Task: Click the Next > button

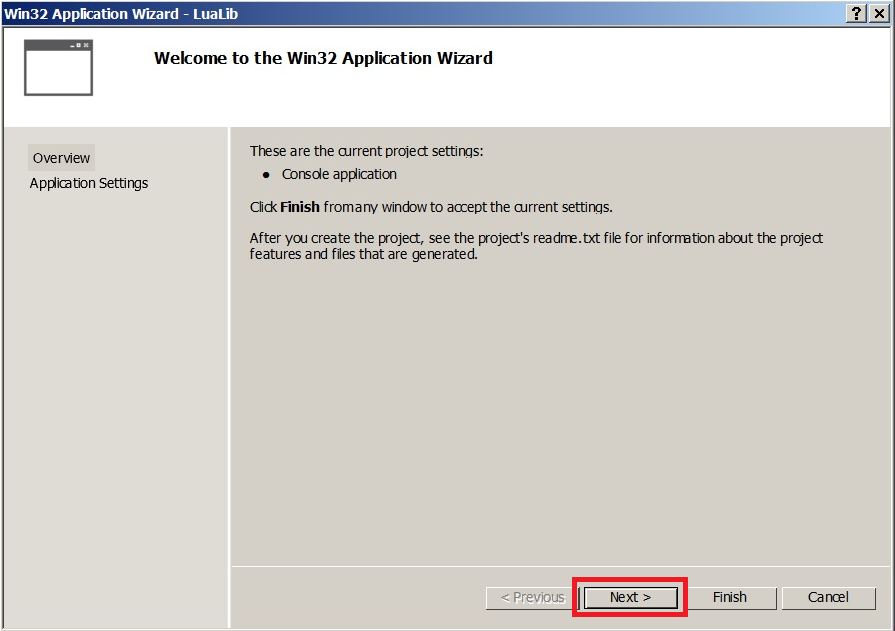Action: point(631,597)
